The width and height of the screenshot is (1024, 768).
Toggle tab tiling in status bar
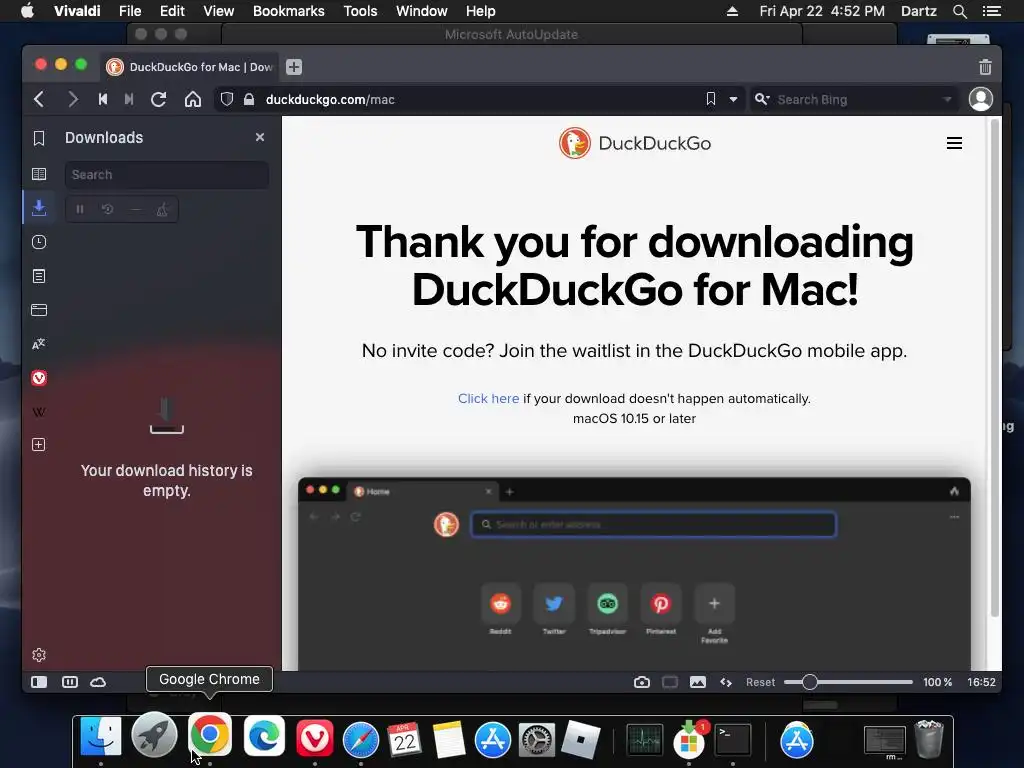[70, 682]
